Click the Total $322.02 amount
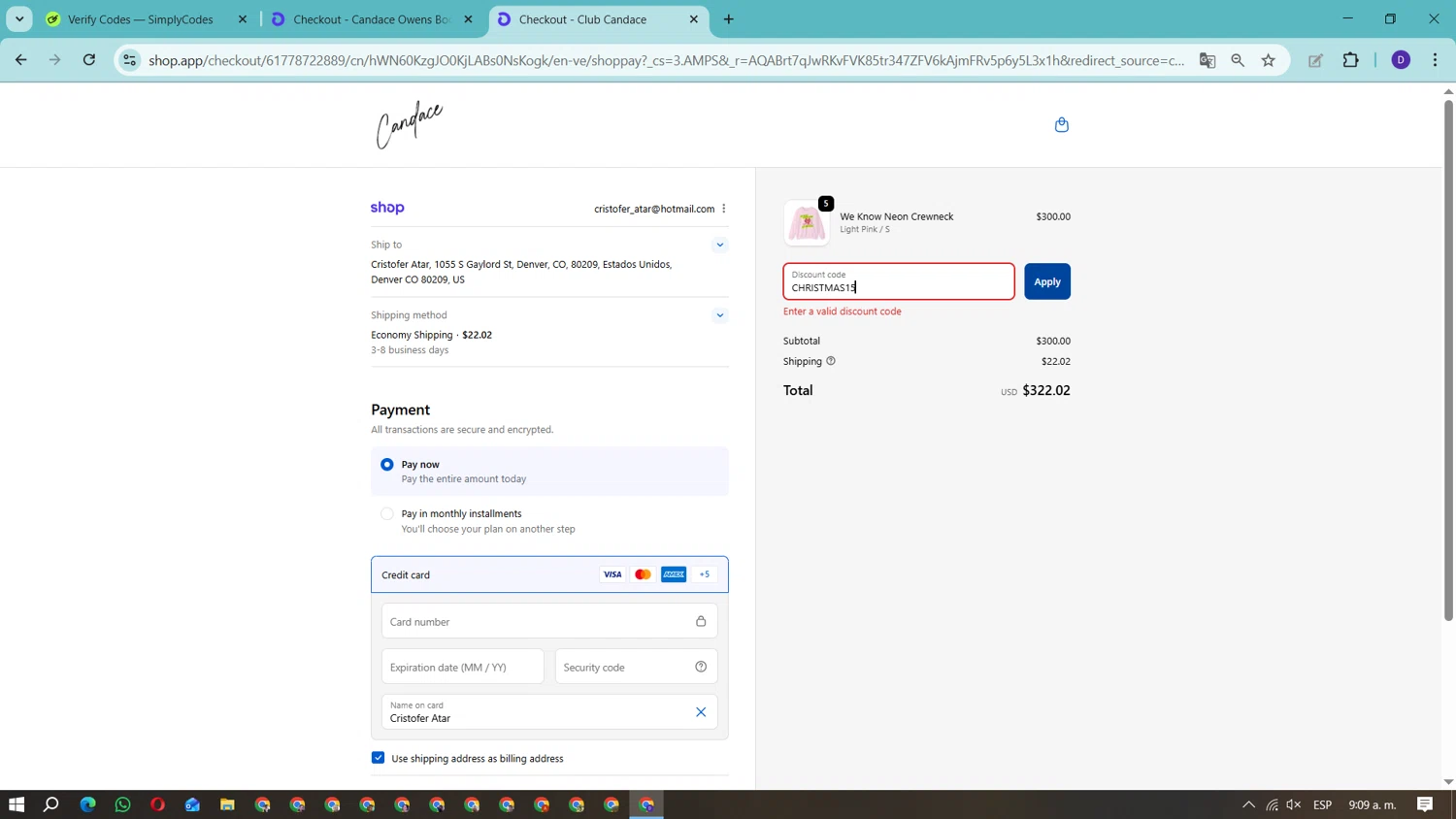The image size is (1456, 819). pyautogui.click(x=1046, y=390)
